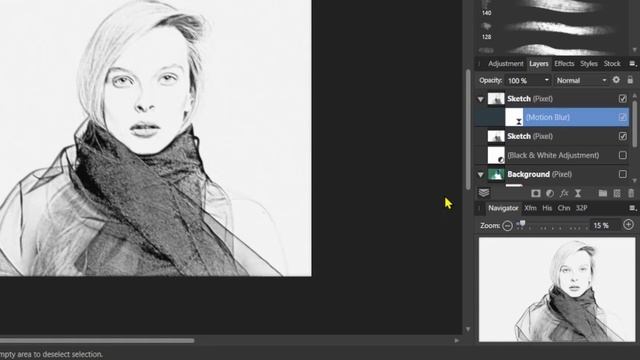Open the adjustments half-circle icon
This screenshot has height=360, width=640.
550,193
